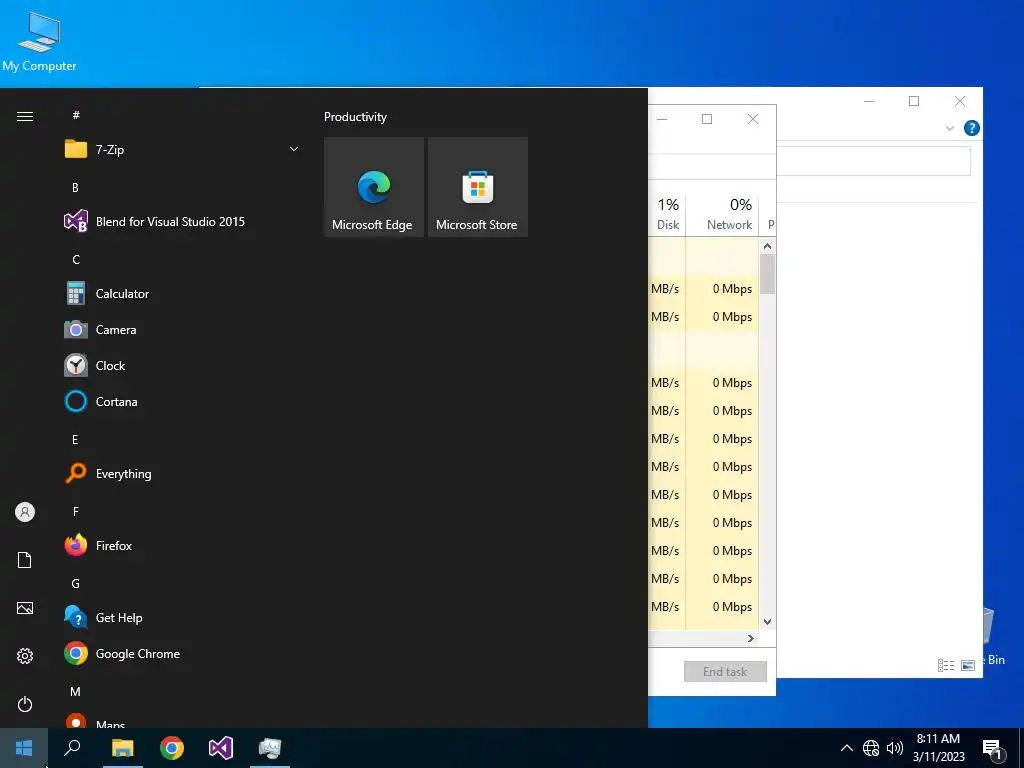Launch Blend for Visual Studio 2015
This screenshot has height=768, width=1024.
[x=183, y=221]
